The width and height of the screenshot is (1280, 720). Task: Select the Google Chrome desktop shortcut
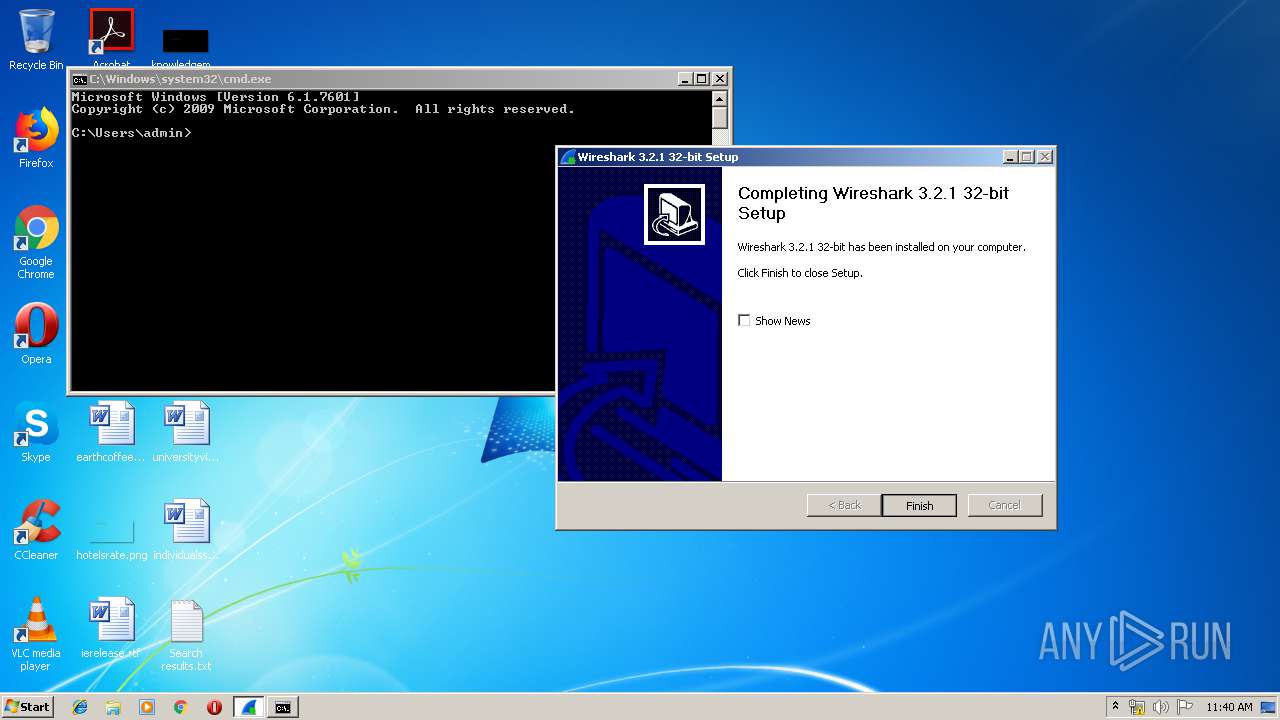coord(36,242)
